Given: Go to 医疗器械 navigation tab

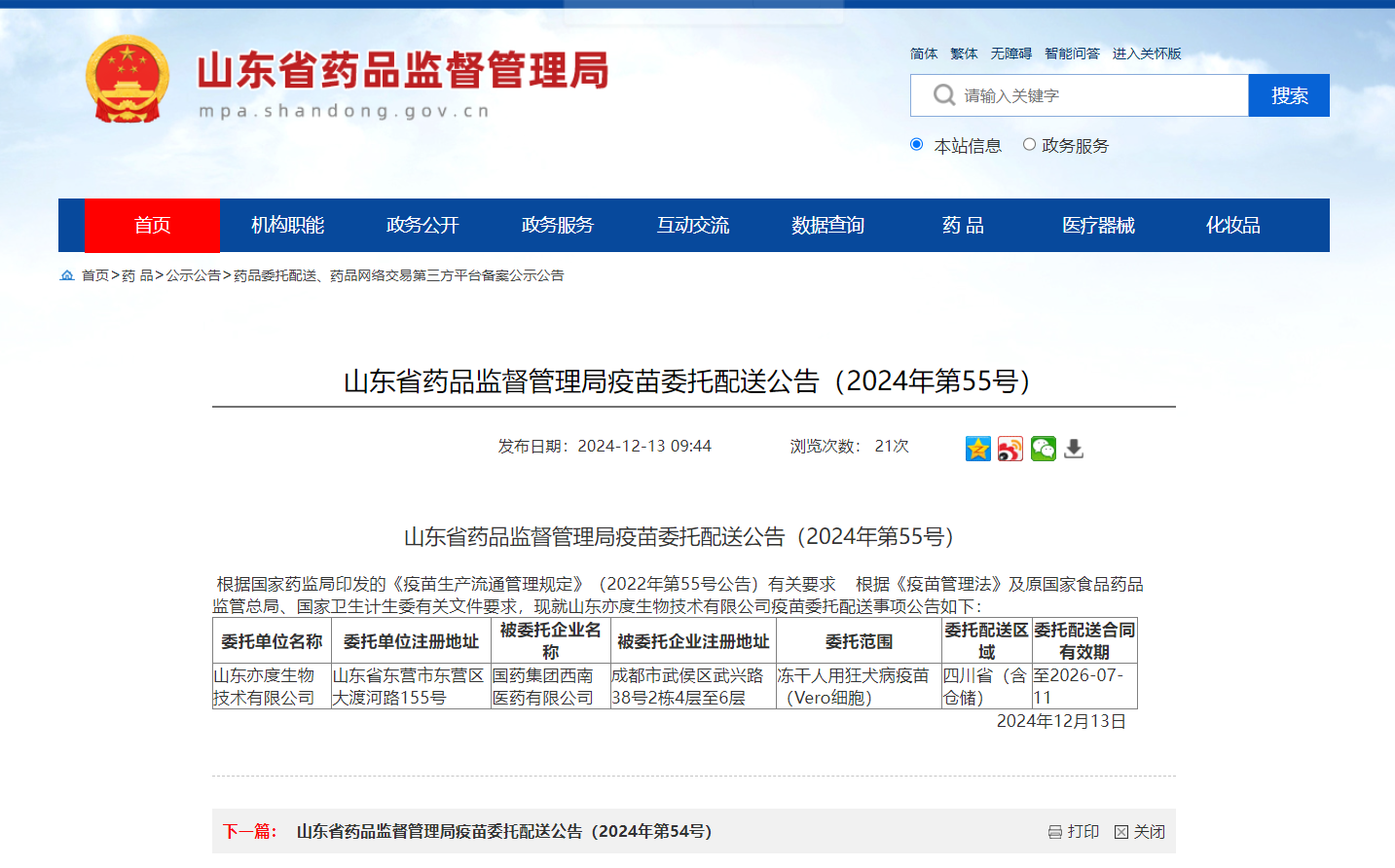Looking at the screenshot, I should point(1098,226).
